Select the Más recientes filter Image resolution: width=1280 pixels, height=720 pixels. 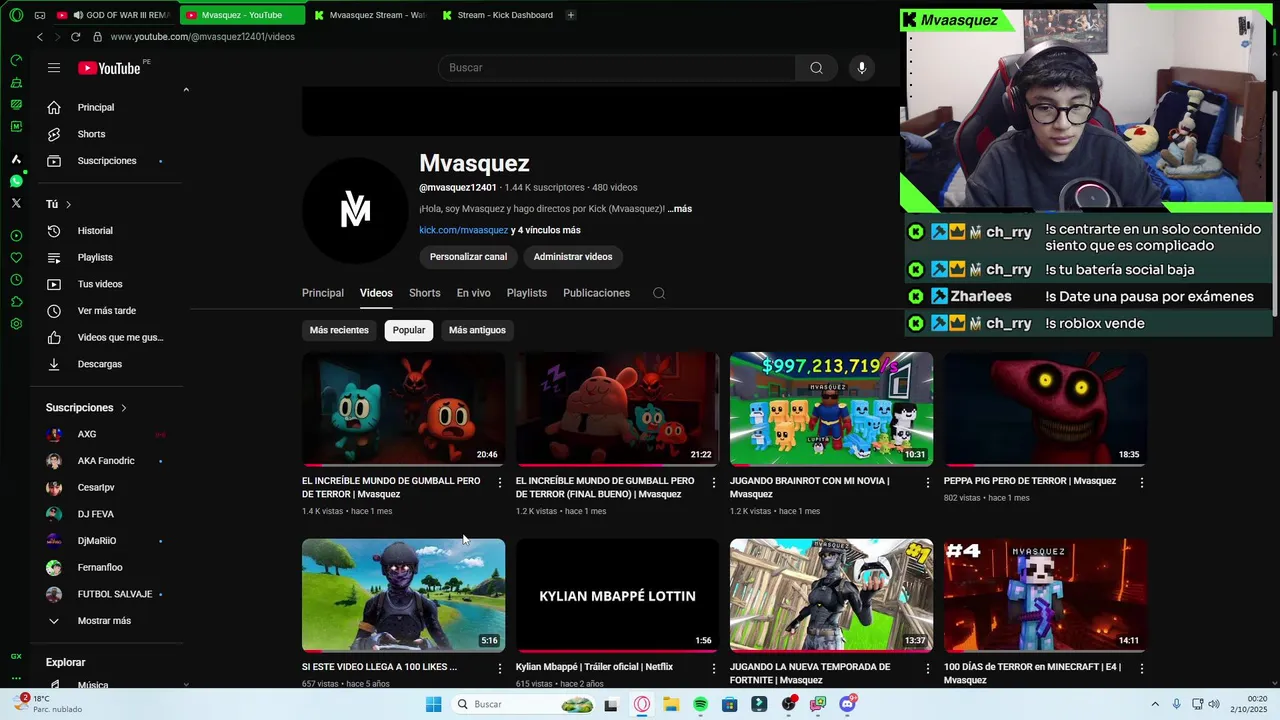click(339, 330)
